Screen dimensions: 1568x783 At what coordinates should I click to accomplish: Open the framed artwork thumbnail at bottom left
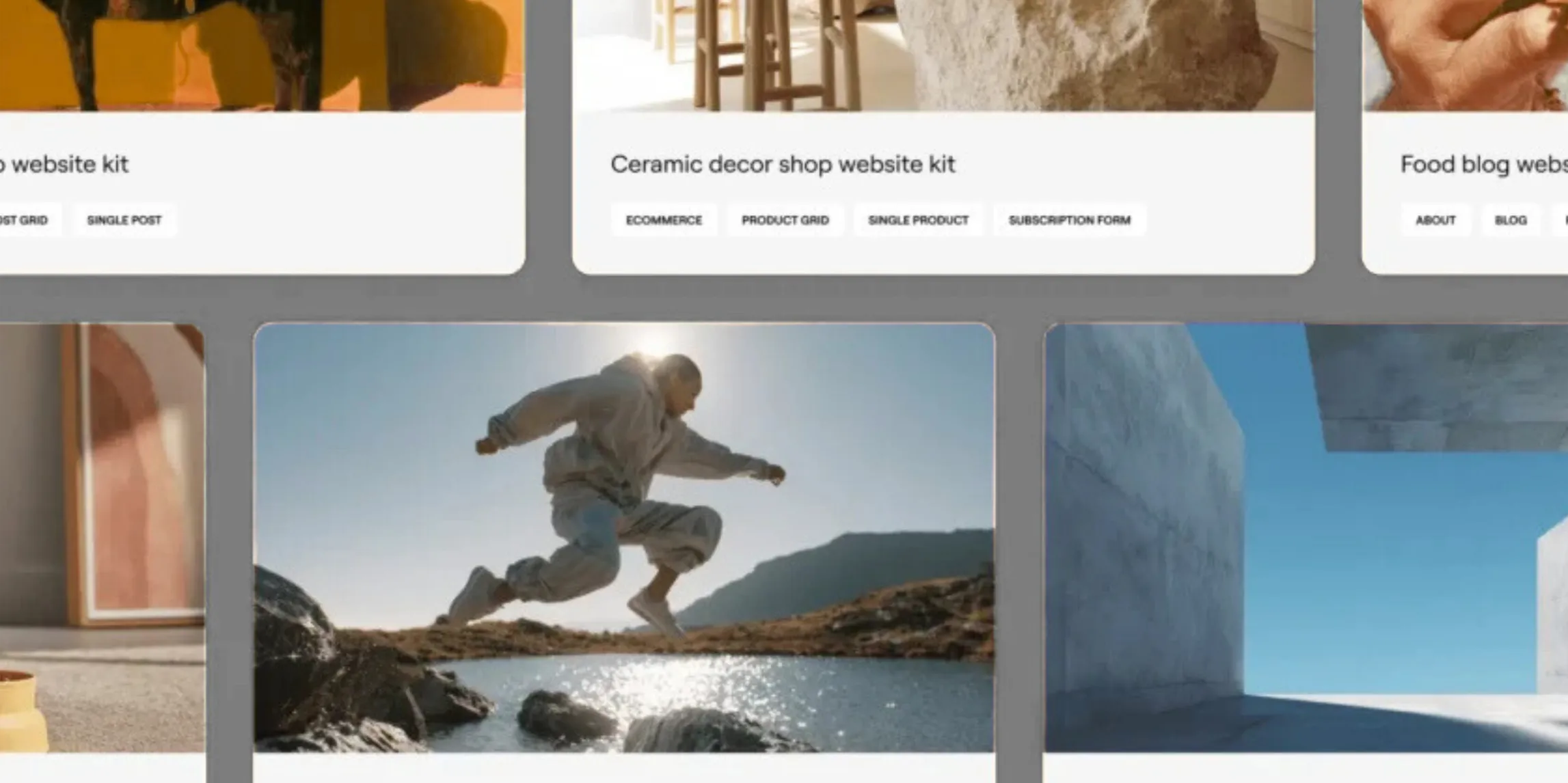tap(101, 537)
